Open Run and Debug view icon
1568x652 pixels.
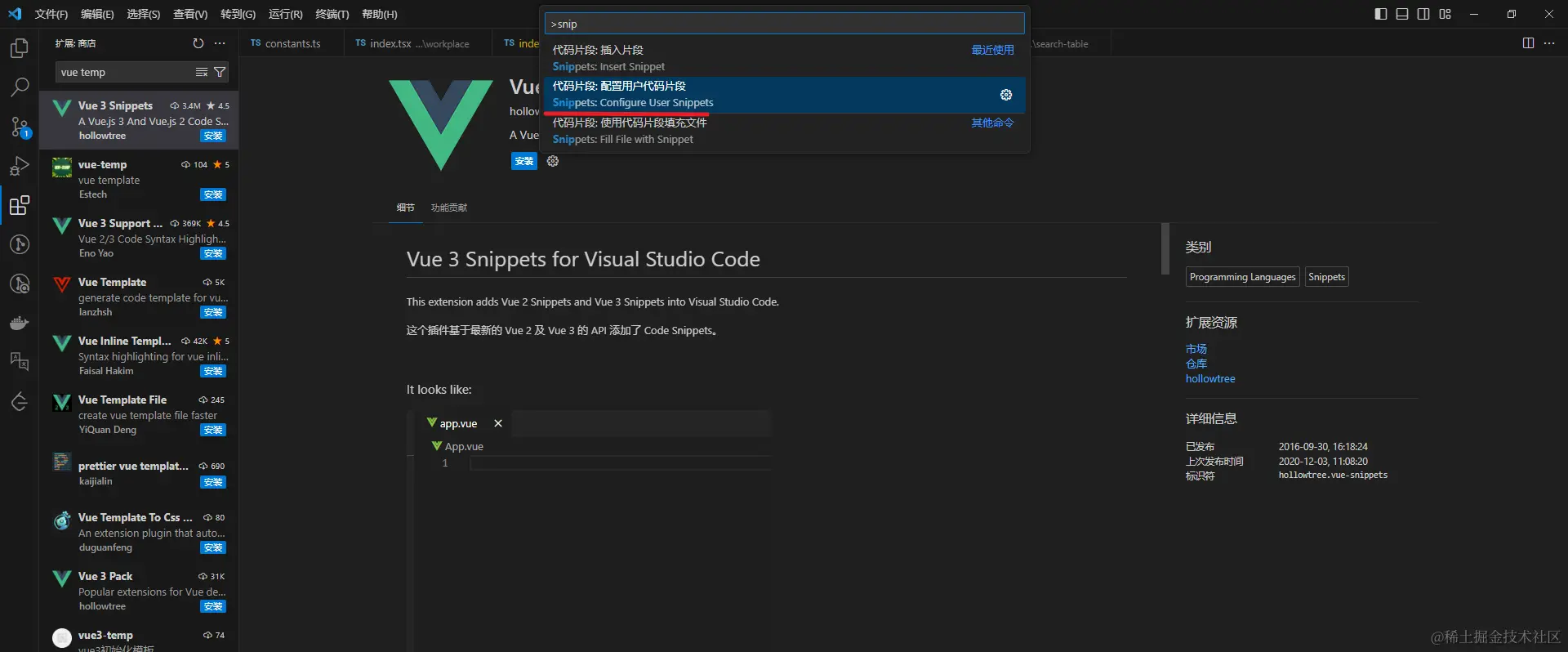coord(20,166)
